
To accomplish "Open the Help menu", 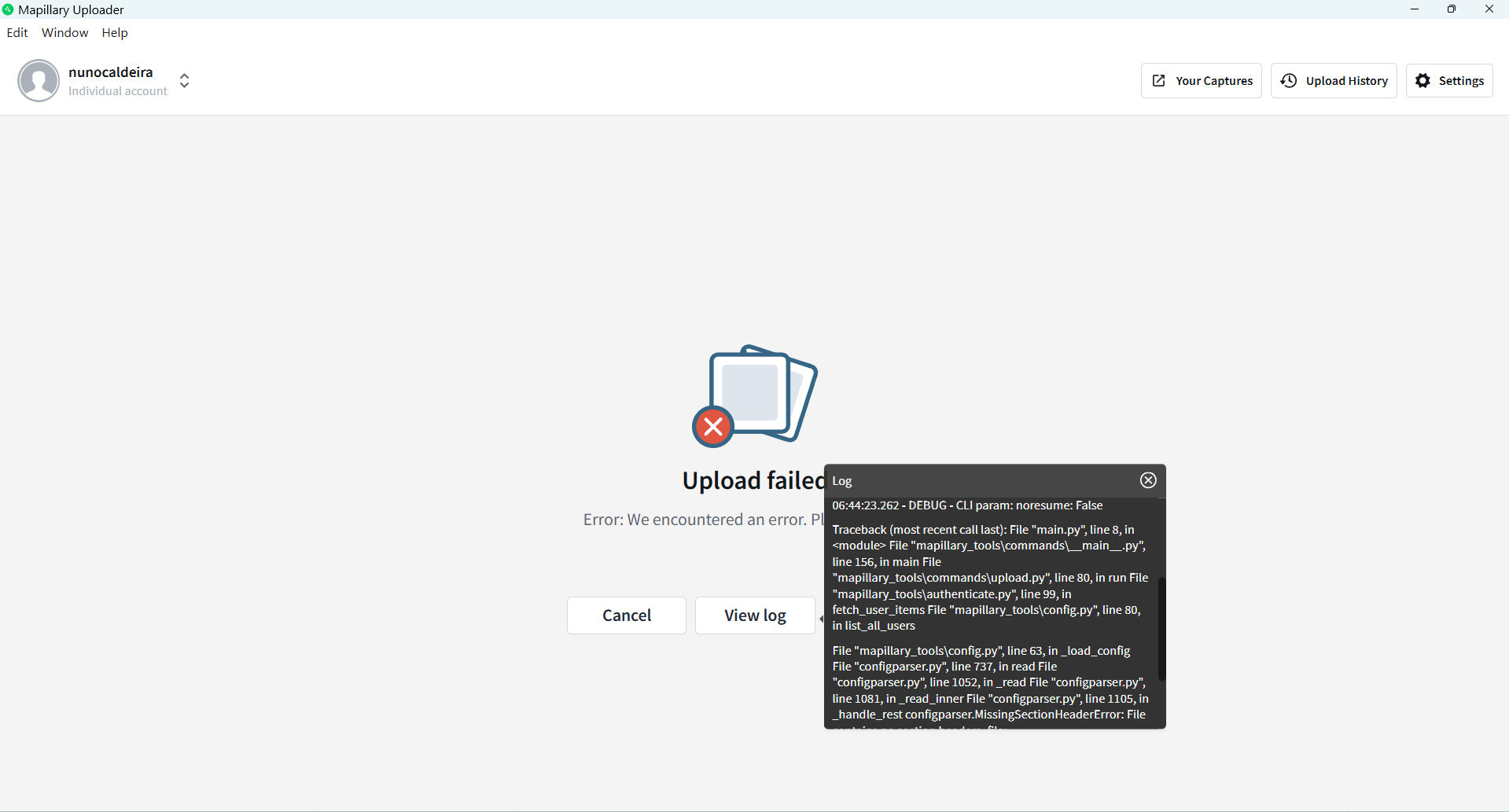I will pyautogui.click(x=115, y=32).
